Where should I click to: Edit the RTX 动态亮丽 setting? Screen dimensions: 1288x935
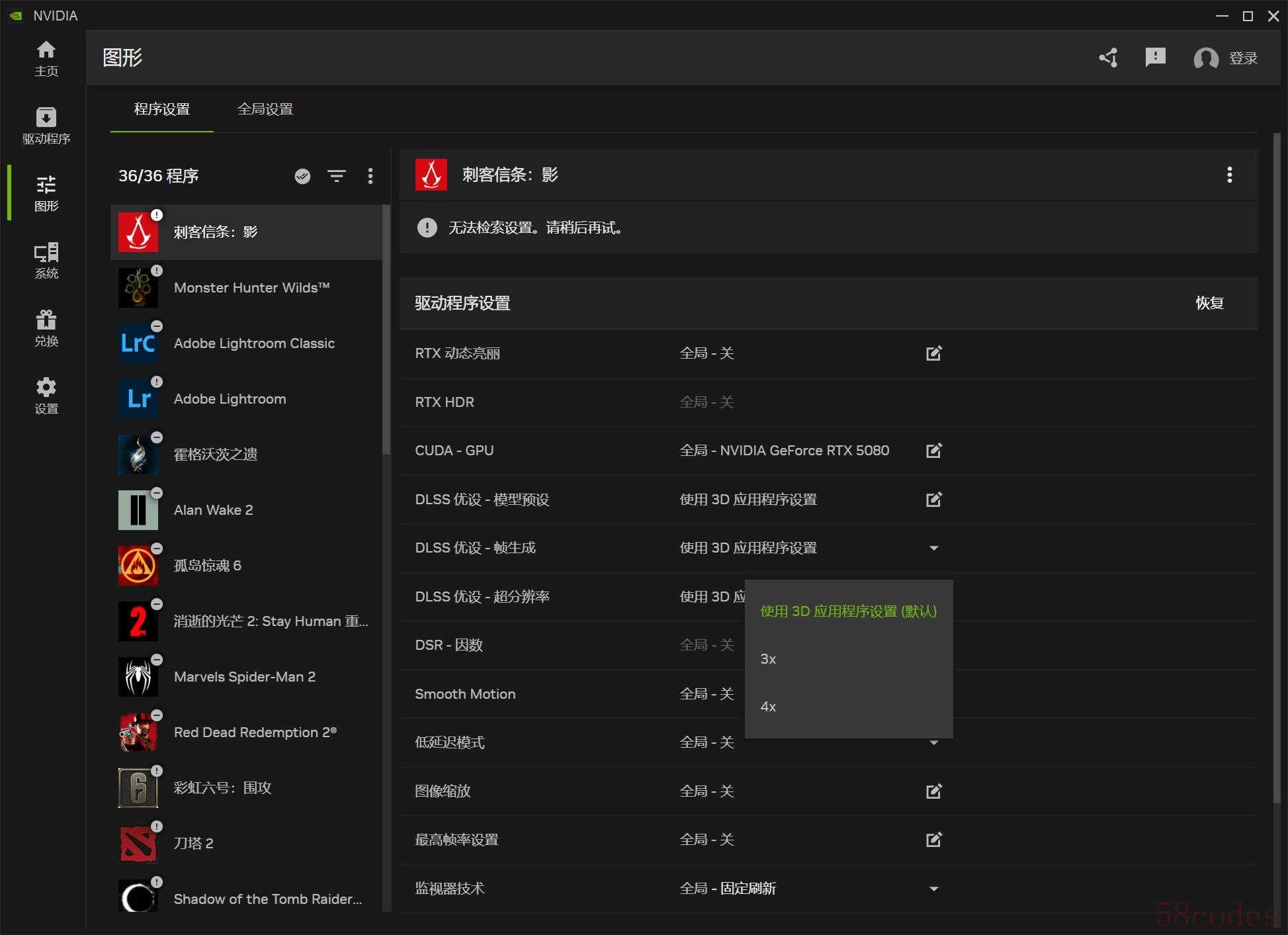933,353
